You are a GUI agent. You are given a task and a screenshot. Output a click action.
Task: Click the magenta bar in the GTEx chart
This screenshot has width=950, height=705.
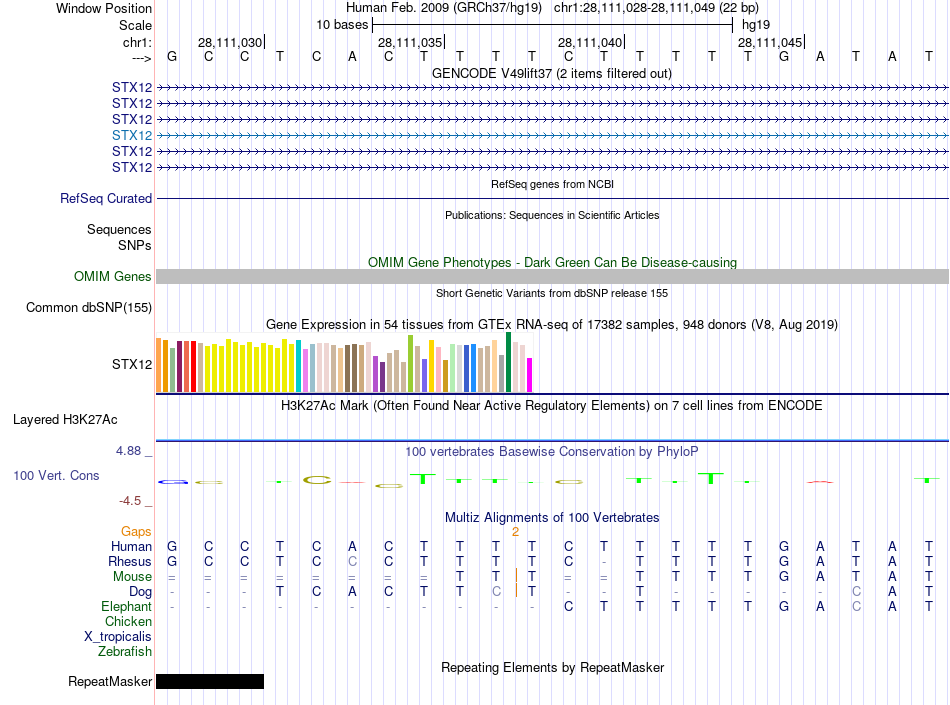pos(529,375)
